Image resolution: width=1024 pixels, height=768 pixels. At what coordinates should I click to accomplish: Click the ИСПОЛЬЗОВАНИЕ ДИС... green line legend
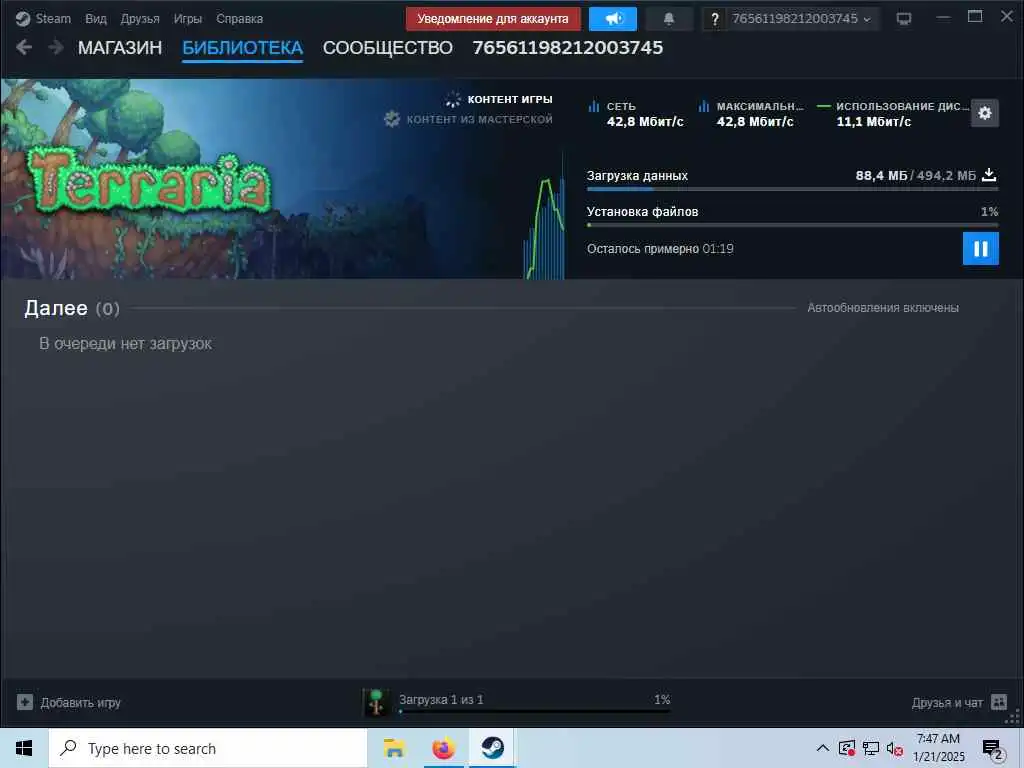pos(824,106)
